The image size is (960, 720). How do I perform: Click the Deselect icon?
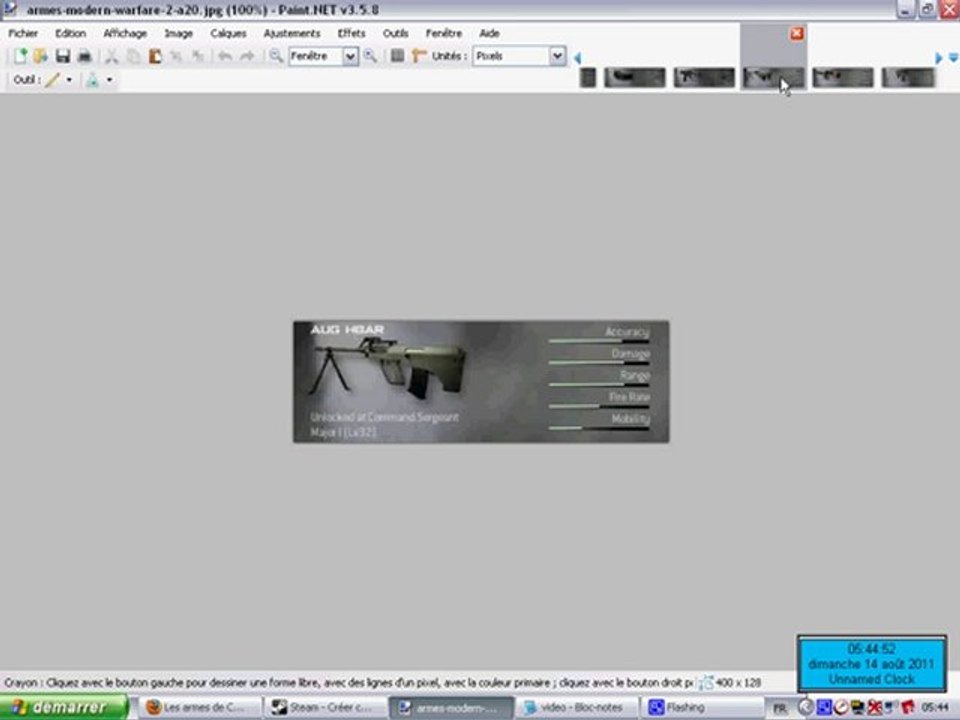point(197,56)
